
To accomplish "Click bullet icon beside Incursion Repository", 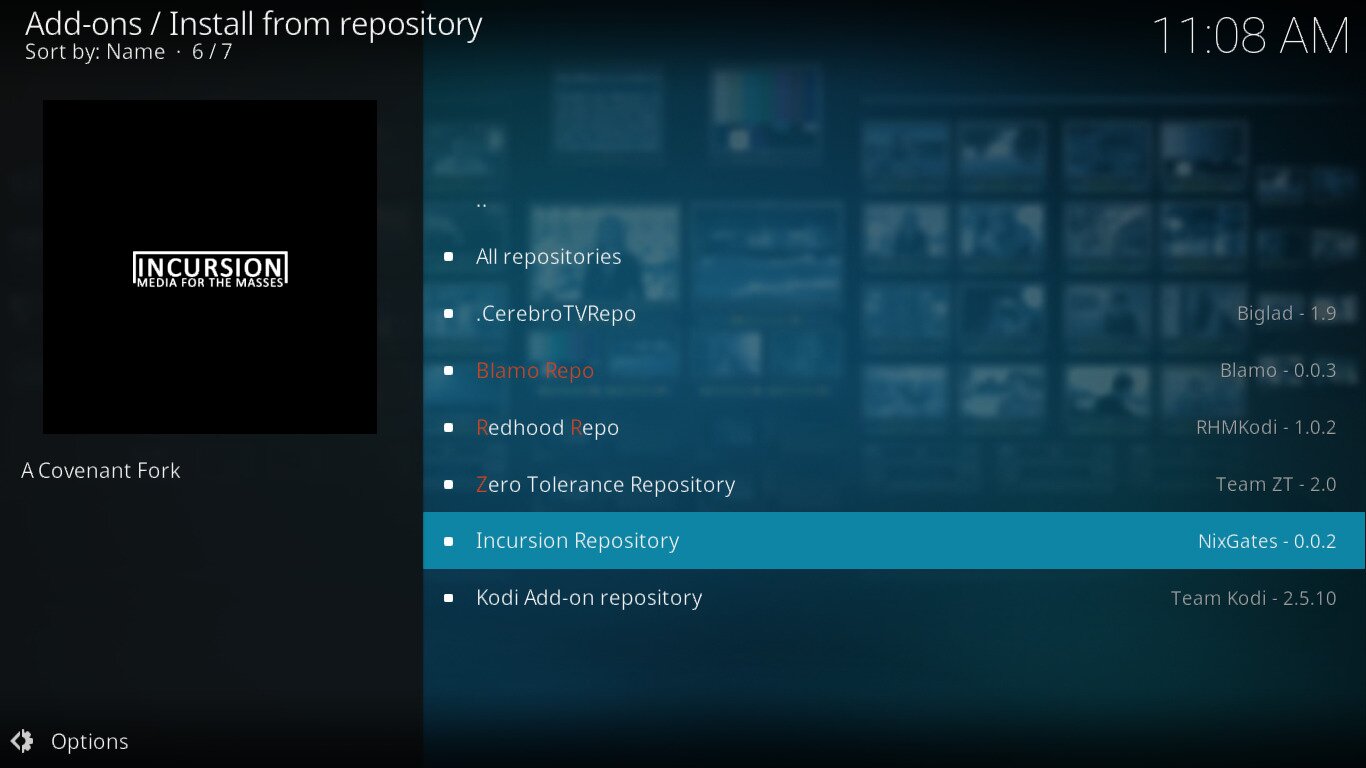I will click(448, 541).
